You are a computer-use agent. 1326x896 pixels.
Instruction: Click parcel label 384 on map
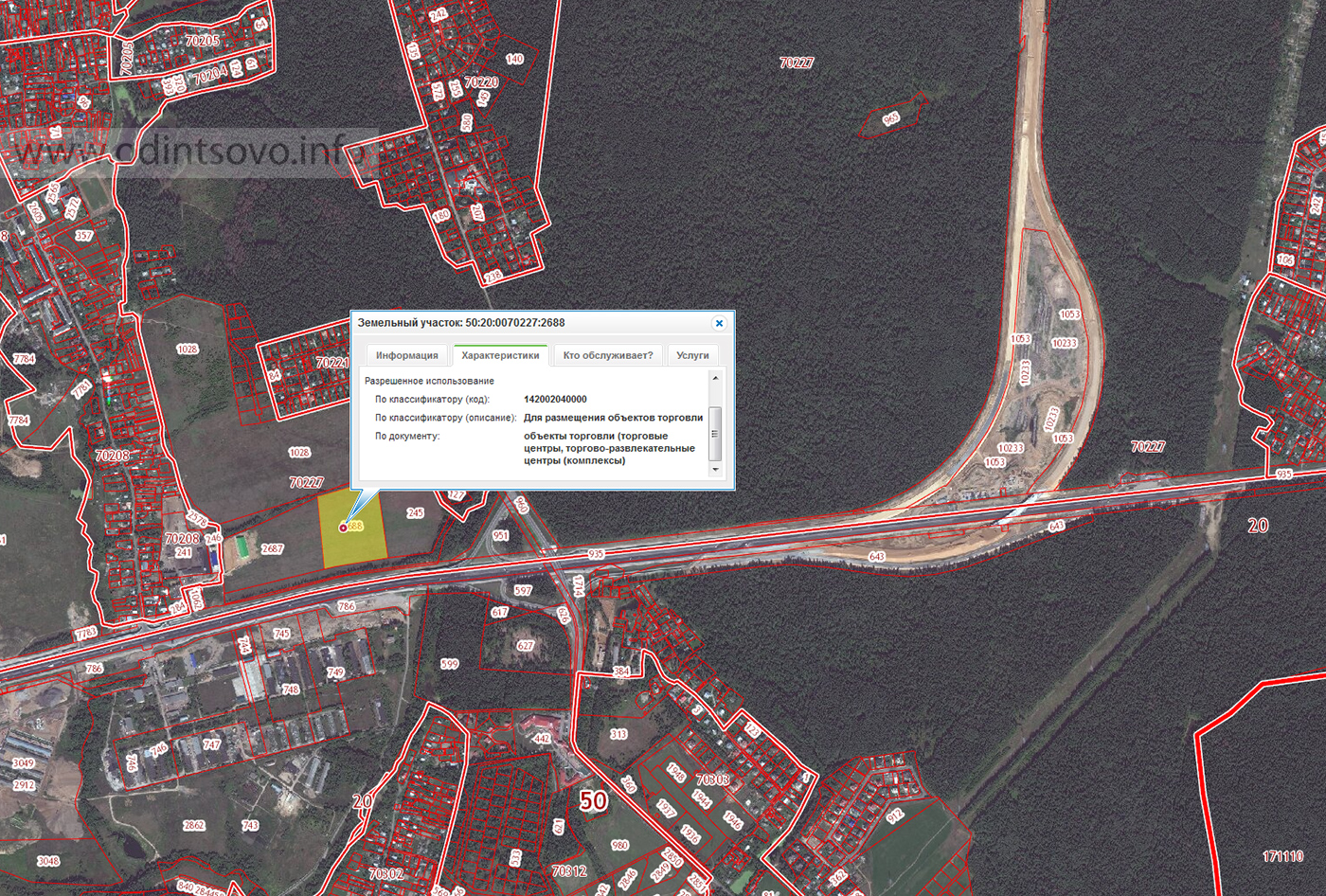click(x=620, y=672)
